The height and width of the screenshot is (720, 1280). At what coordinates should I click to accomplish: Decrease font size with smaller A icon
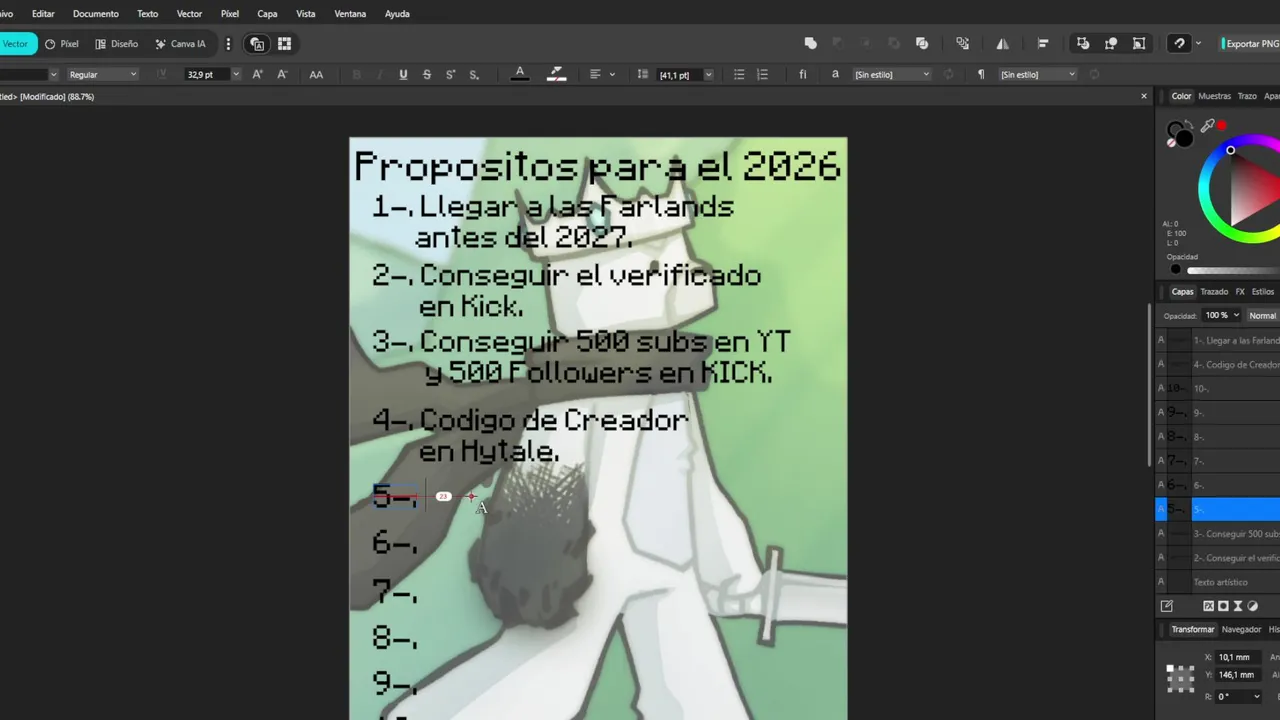[x=282, y=74]
